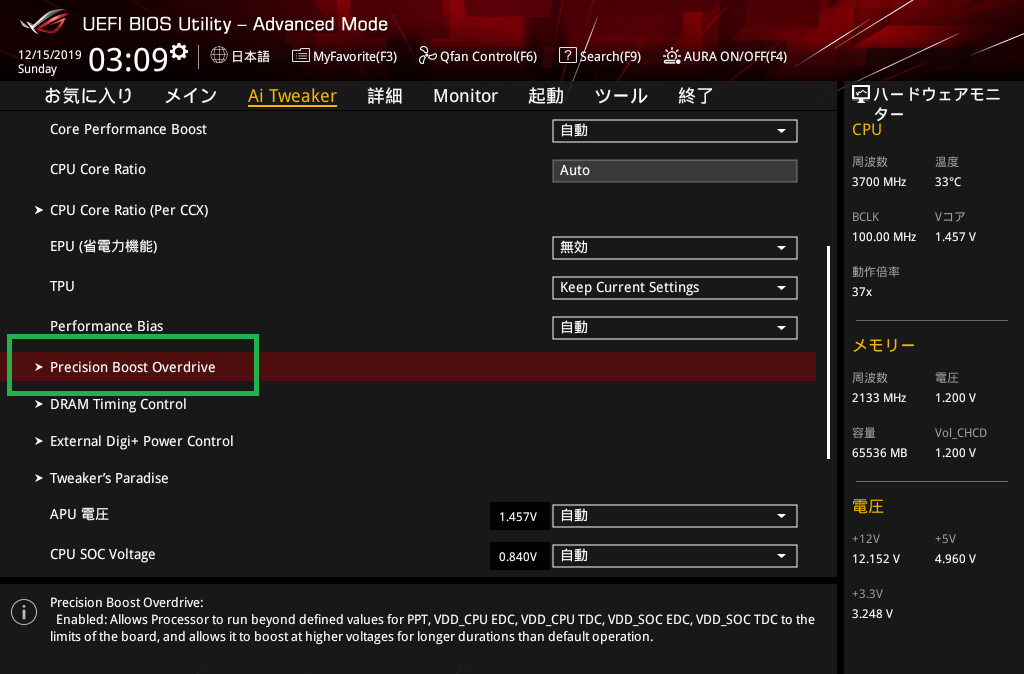Open CPU SOC Voltage dropdown
1024x674 pixels.
[x=675, y=556]
